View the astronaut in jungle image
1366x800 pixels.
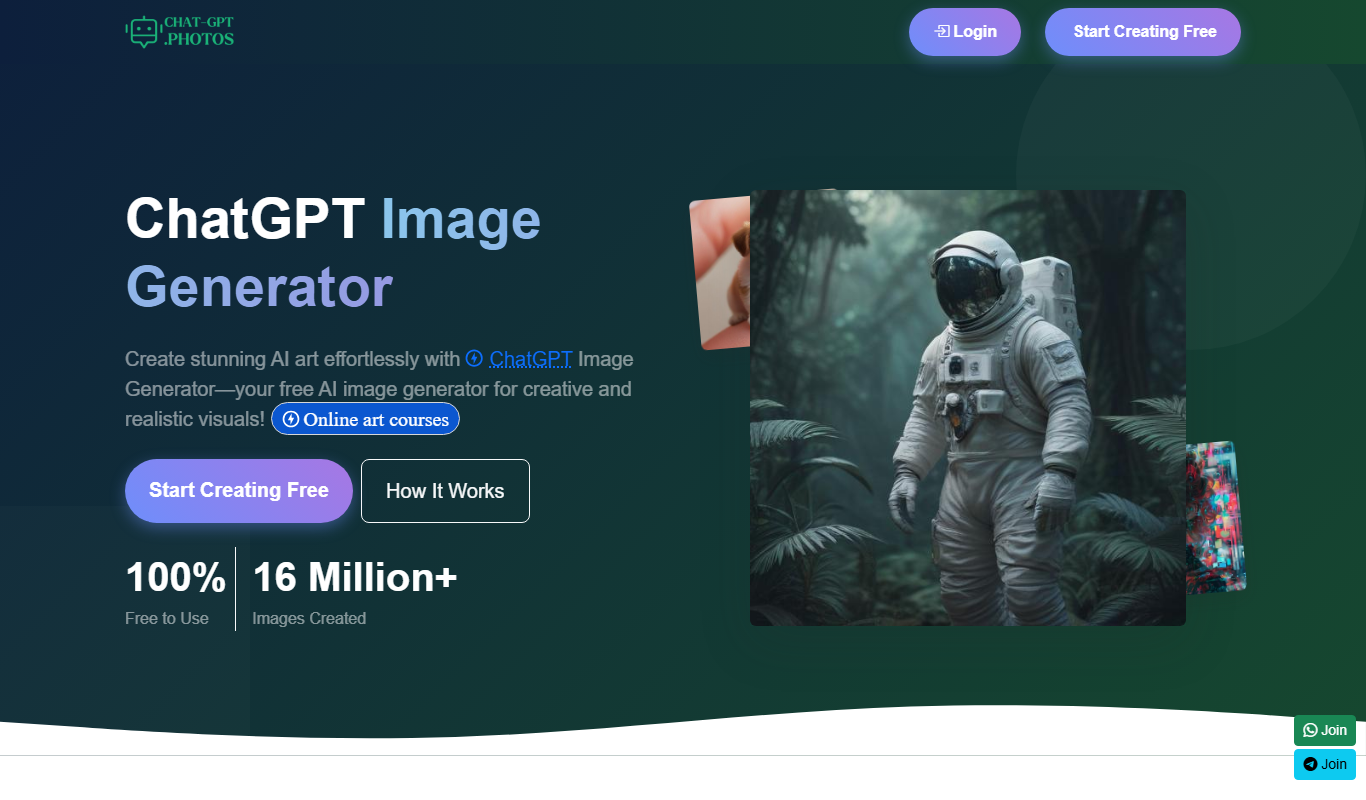pos(968,408)
